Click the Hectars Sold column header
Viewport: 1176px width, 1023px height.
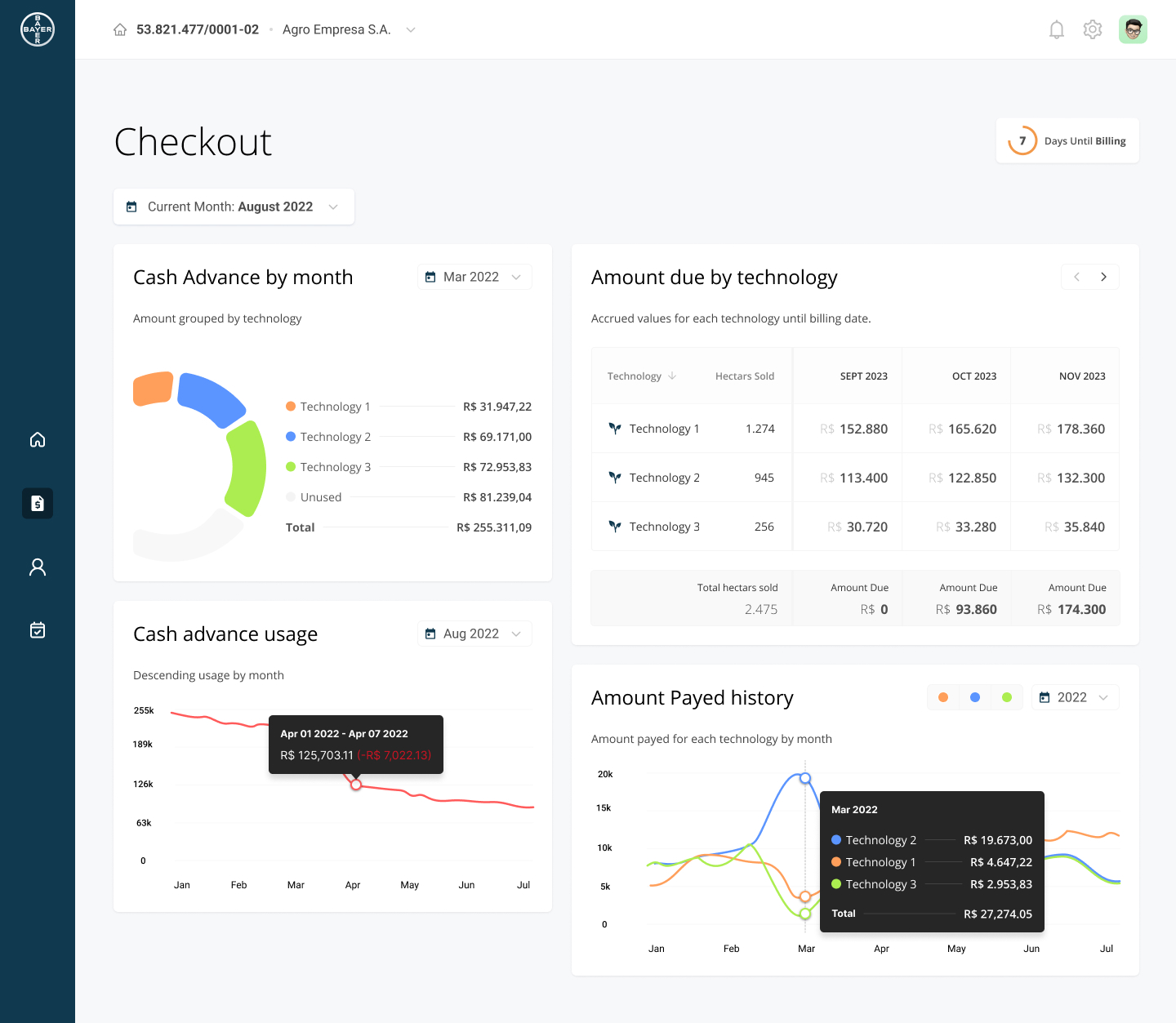tap(745, 376)
